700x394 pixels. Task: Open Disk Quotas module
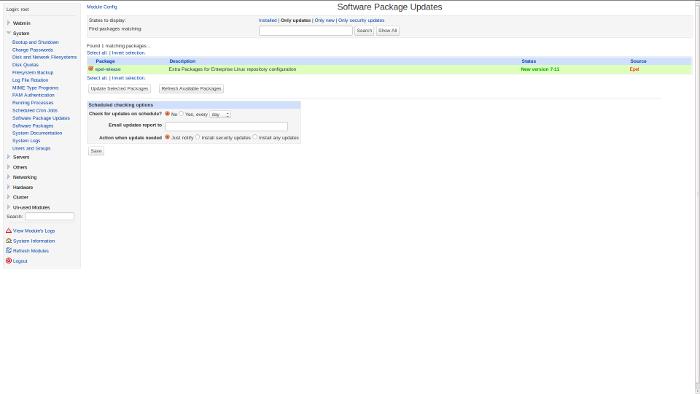pyautogui.click(x=25, y=65)
